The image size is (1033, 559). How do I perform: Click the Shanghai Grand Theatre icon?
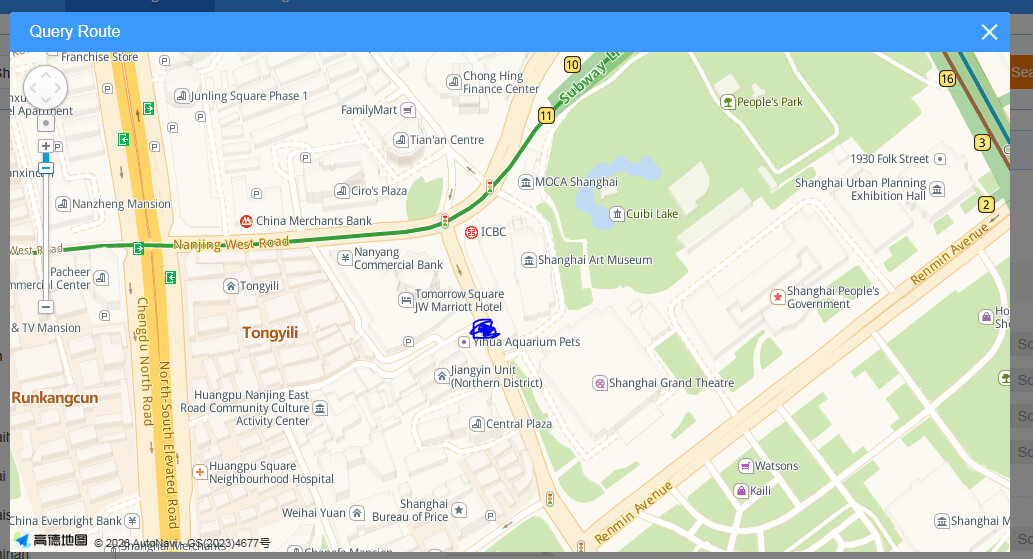point(600,383)
